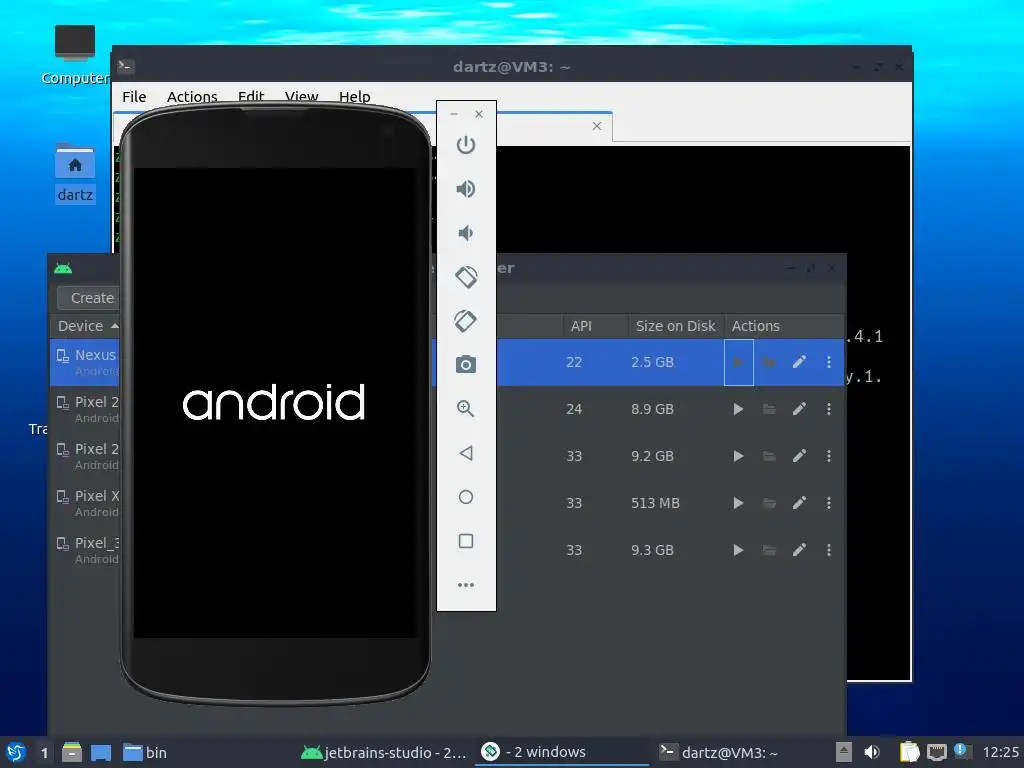Open the terminal File menu
Viewport: 1024px width, 768px height.
(134, 97)
